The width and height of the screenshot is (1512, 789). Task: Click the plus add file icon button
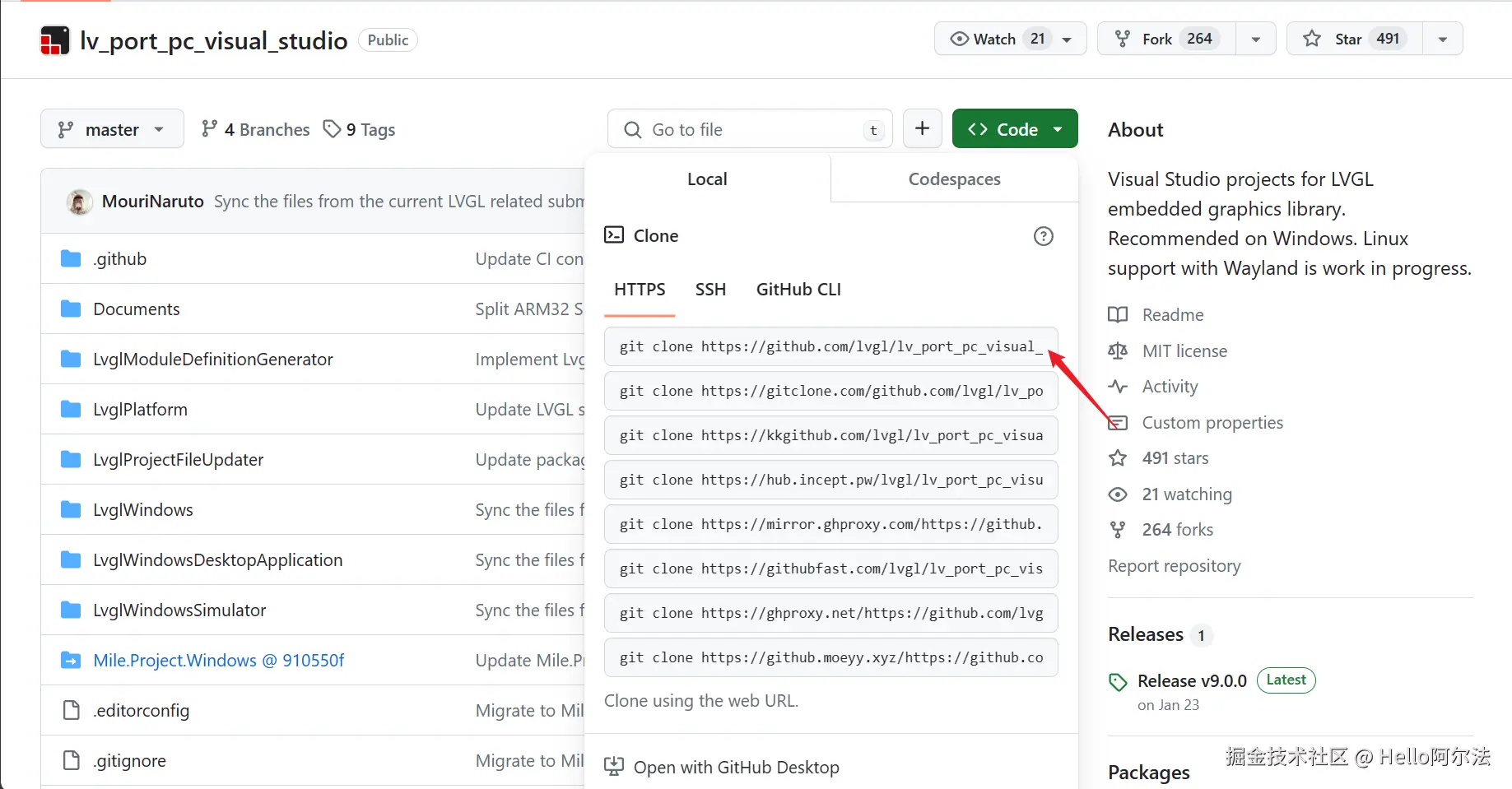[x=922, y=129]
